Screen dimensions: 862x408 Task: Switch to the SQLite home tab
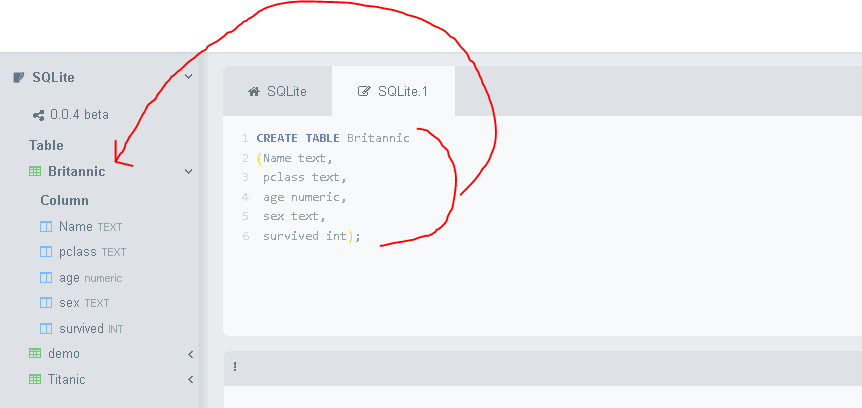278,91
